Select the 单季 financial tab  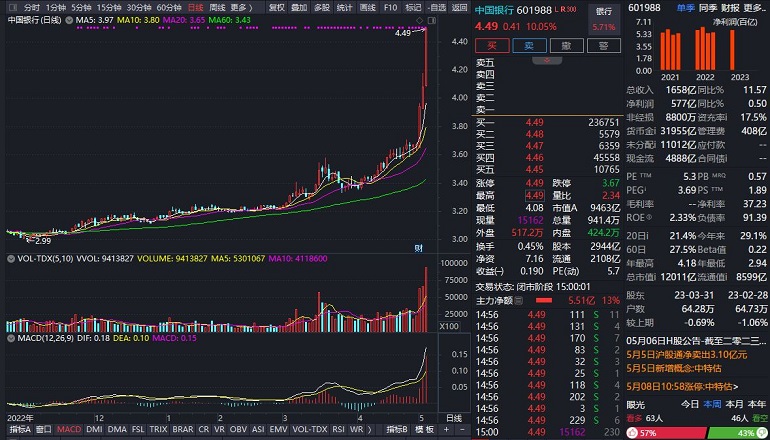tap(686, 7)
